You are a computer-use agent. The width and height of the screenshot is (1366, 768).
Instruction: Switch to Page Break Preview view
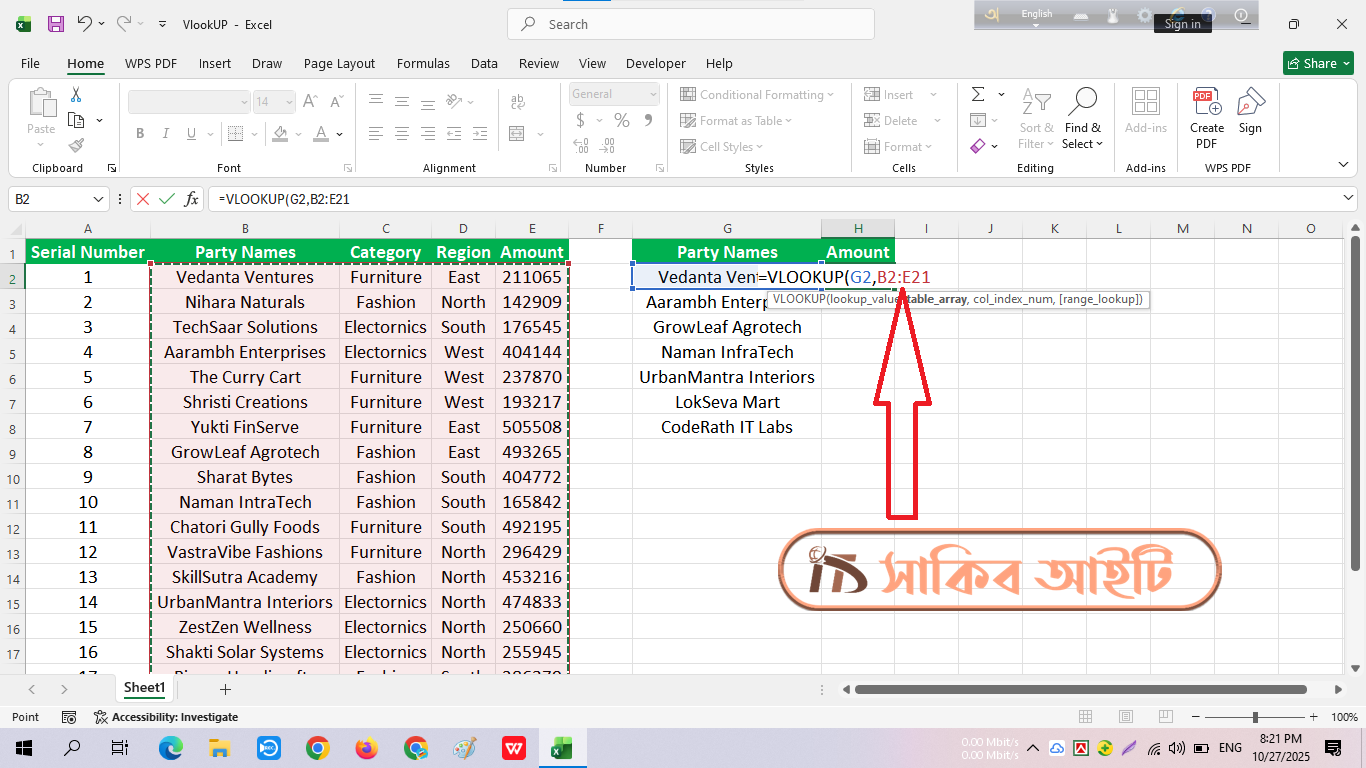pyautogui.click(x=1166, y=717)
